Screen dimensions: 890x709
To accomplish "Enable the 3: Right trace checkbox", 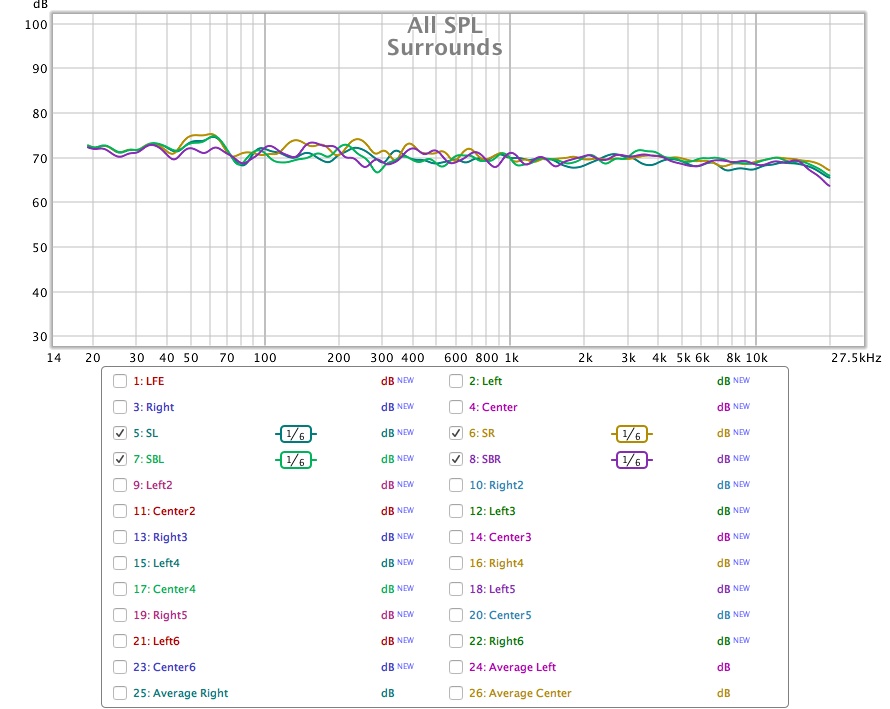I will pos(120,407).
